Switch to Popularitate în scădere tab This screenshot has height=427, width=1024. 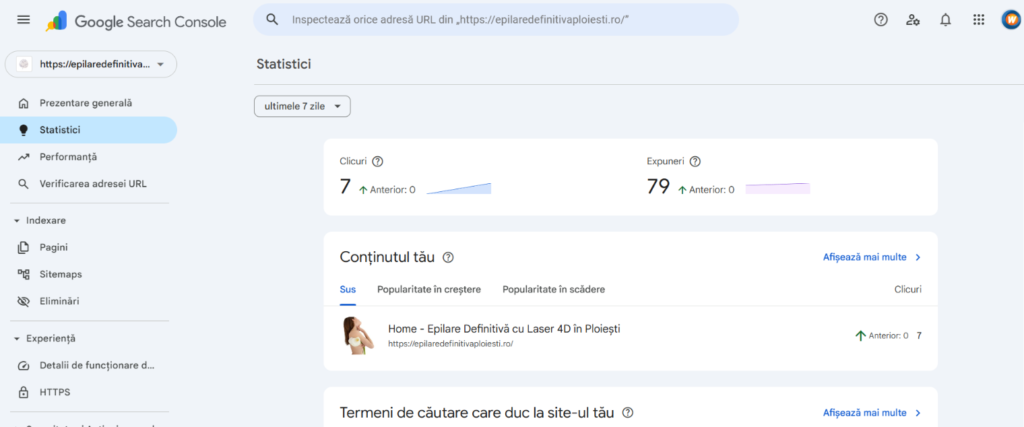(x=553, y=290)
